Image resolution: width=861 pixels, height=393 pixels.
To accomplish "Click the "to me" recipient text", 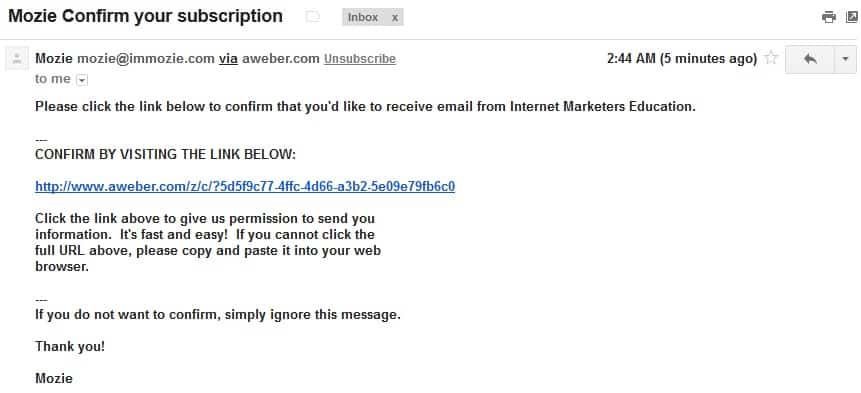I will click(x=53, y=79).
